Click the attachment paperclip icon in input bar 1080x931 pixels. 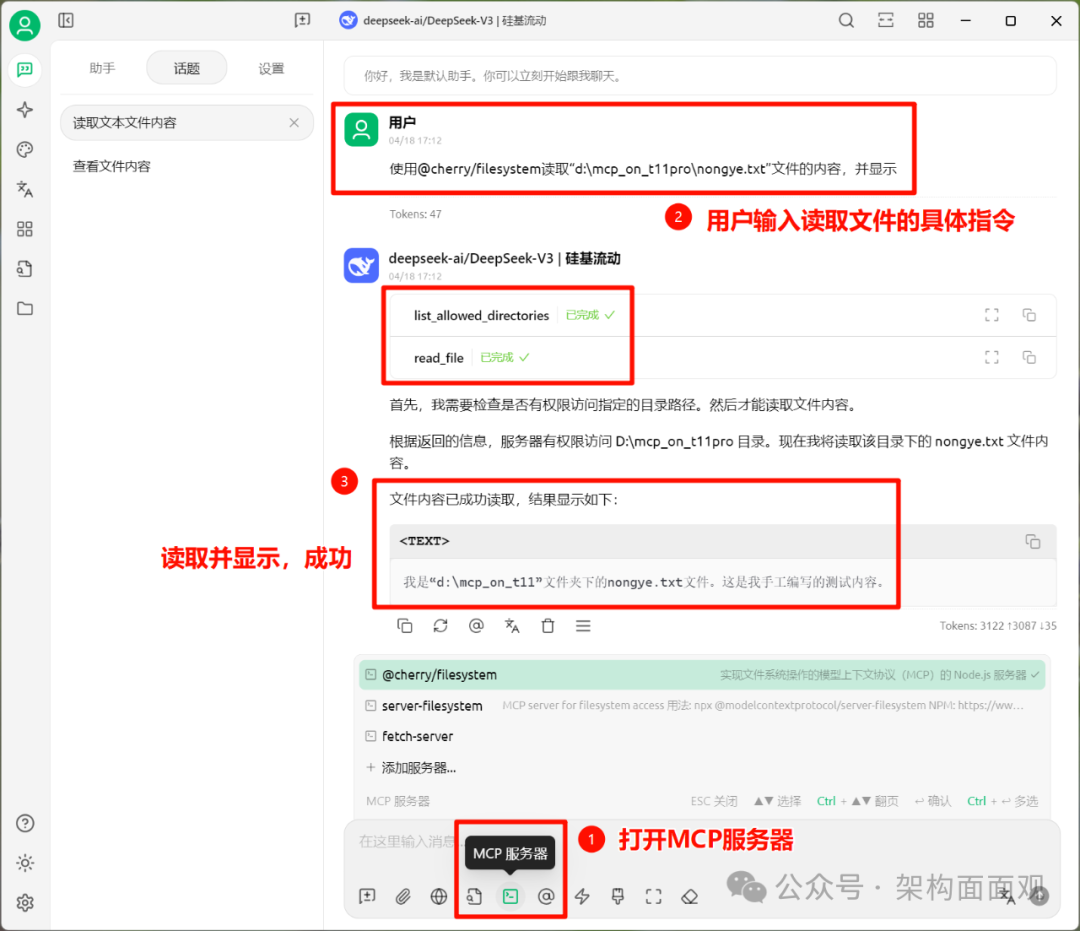403,896
